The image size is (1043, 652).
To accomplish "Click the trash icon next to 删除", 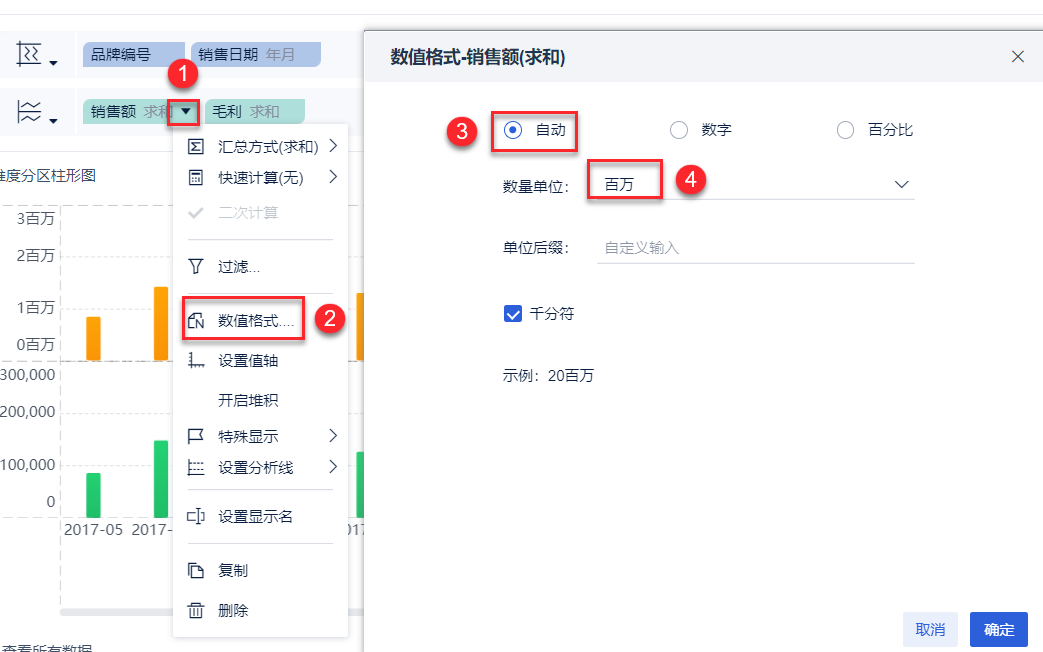I will coord(197,610).
